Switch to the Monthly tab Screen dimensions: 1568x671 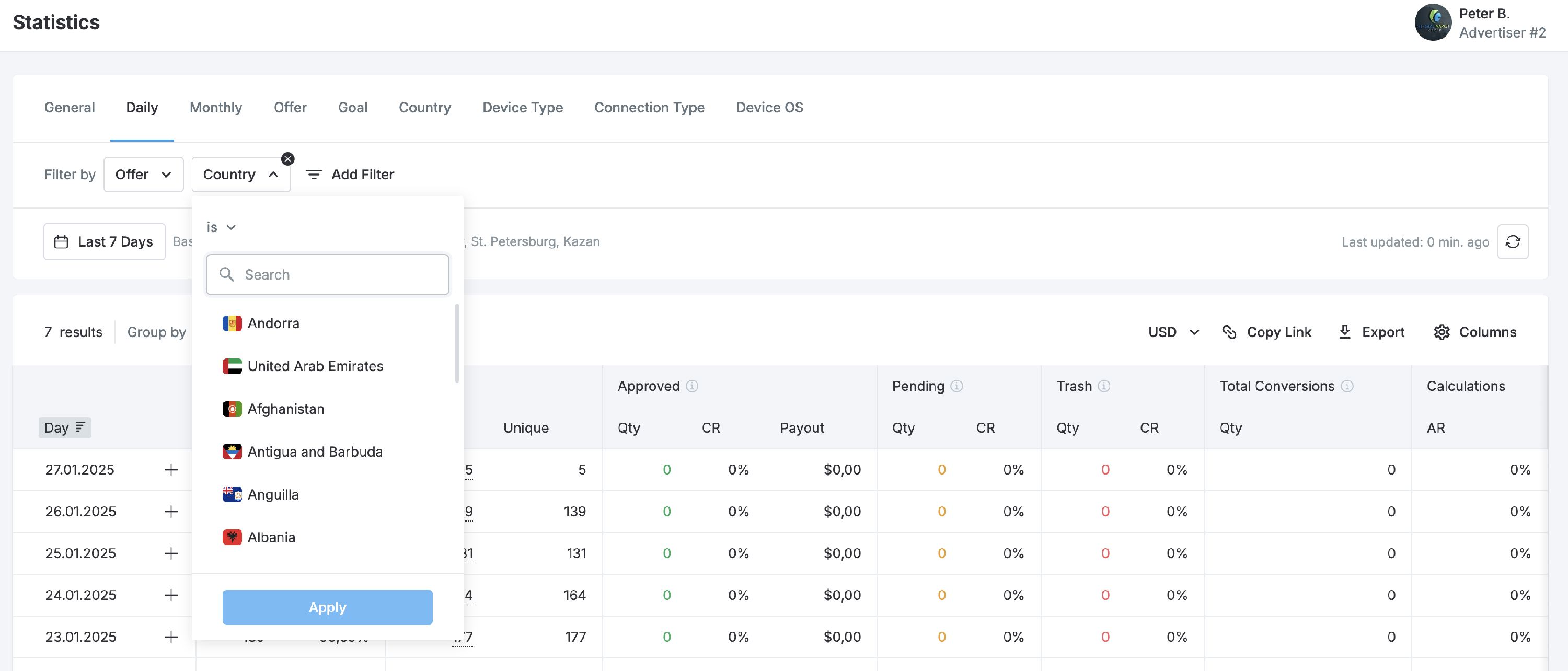point(215,108)
